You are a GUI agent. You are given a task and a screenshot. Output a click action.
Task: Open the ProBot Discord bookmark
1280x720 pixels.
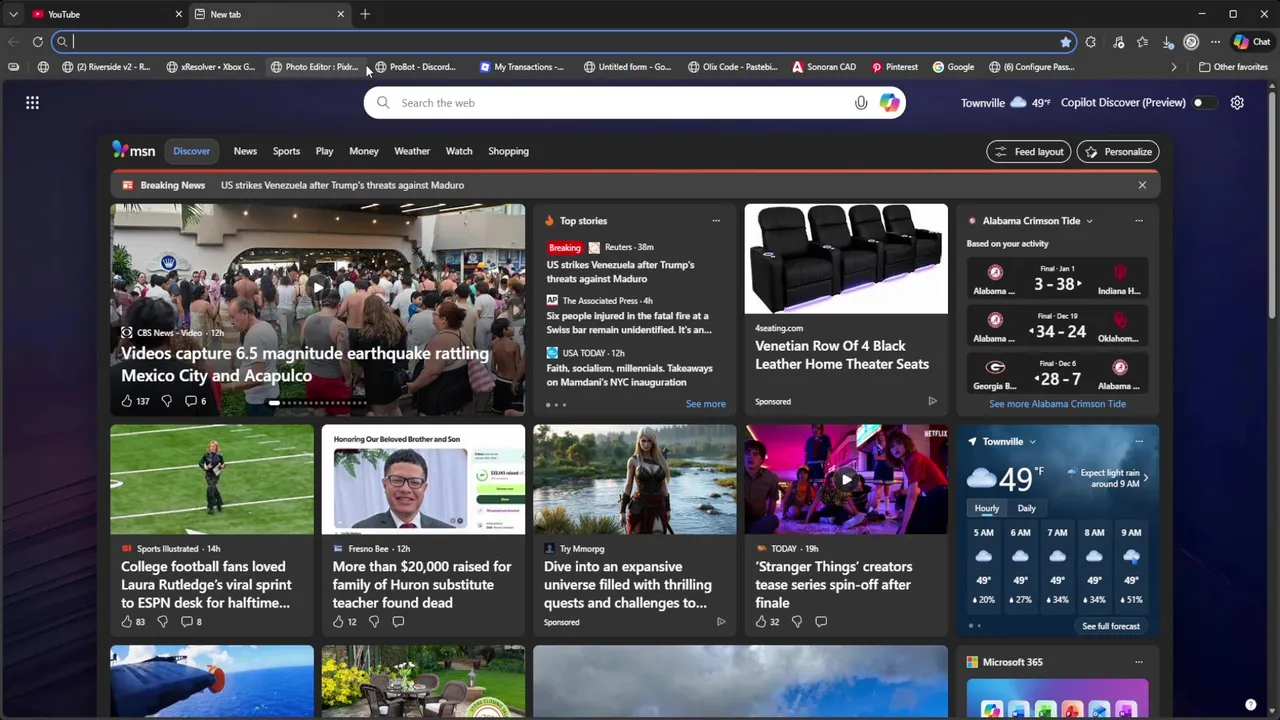click(x=415, y=67)
